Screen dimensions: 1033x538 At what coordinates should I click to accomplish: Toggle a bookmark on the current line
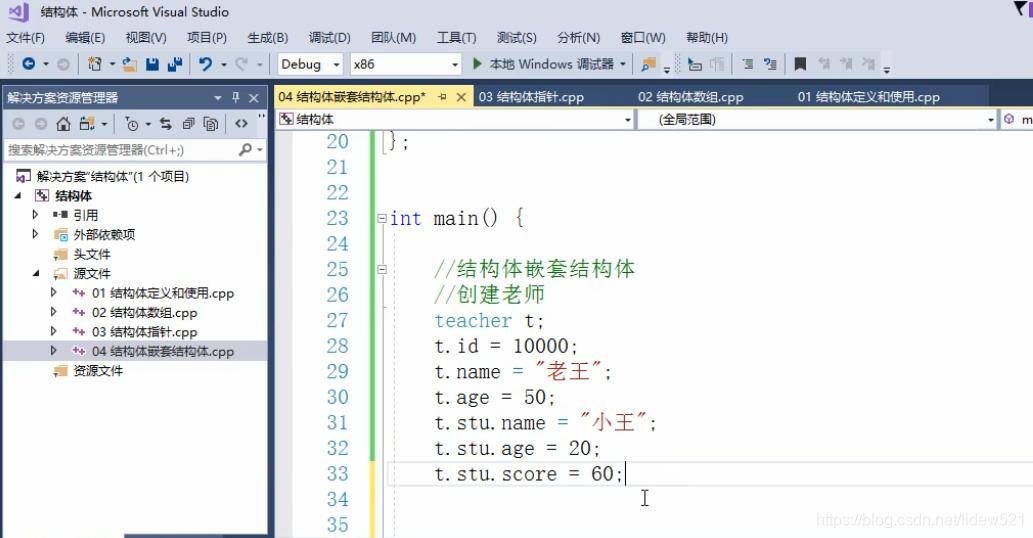tap(800, 64)
